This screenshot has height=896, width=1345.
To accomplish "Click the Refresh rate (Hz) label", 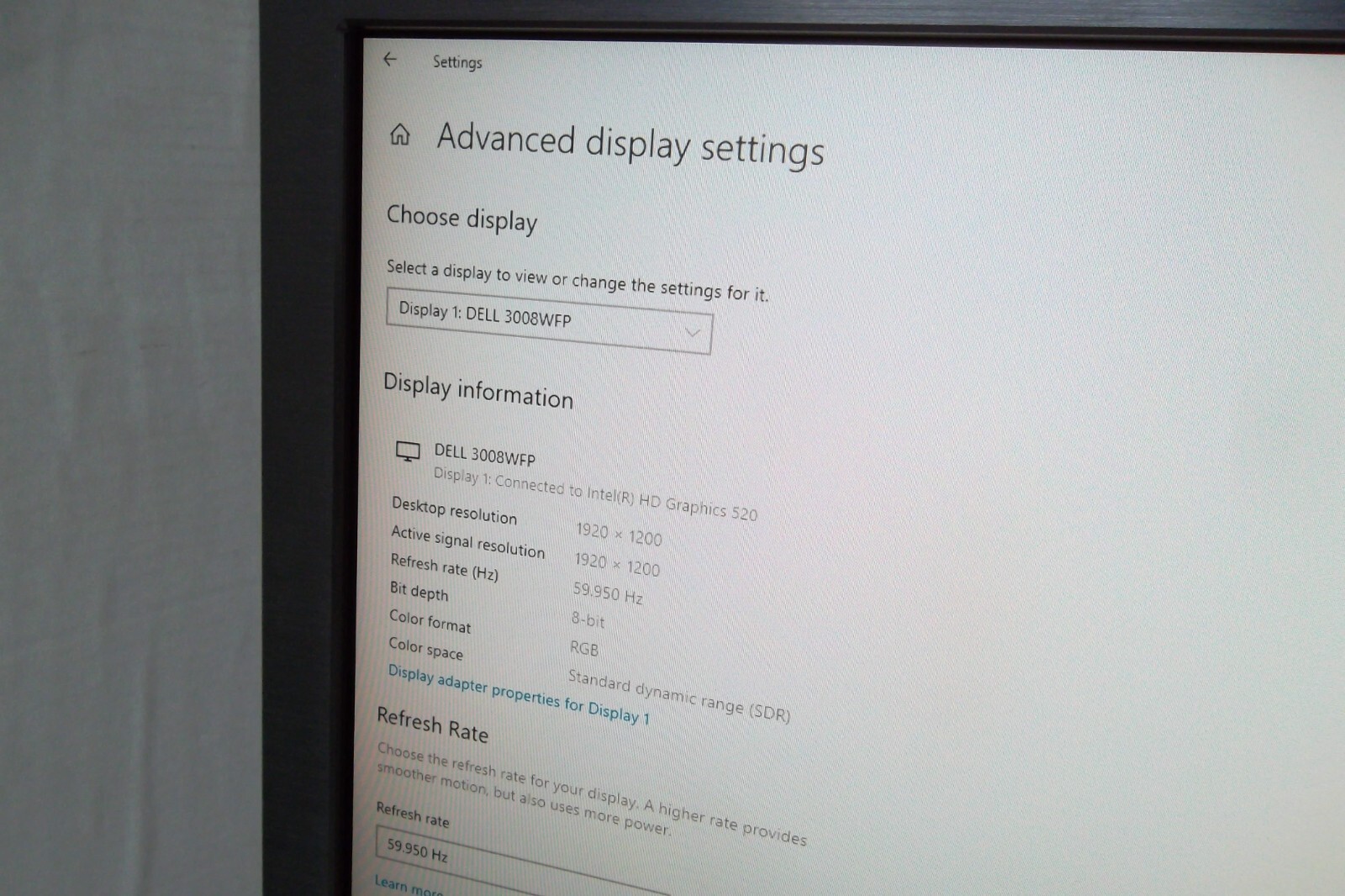I will point(444,567).
